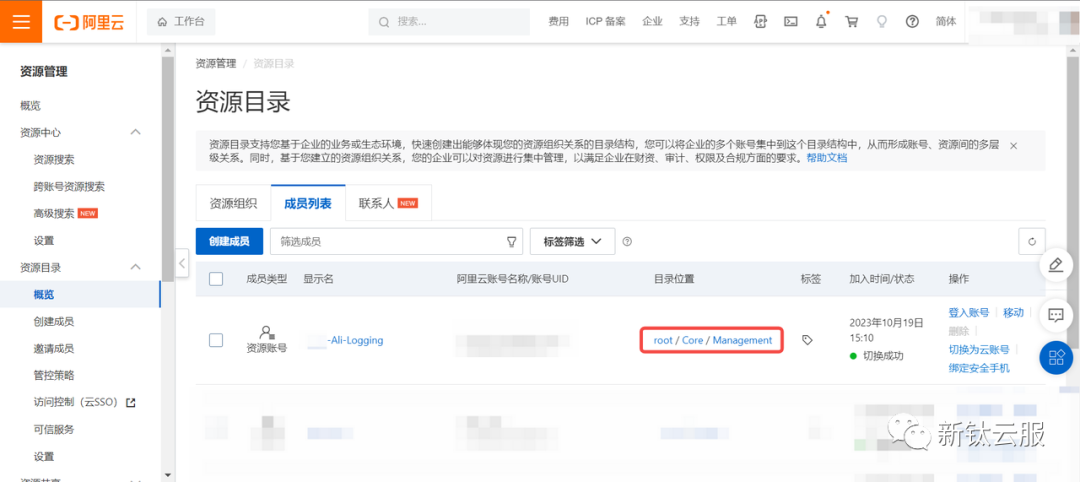Viewport: 1080px width, 482px height.
Task: Check the Ali-Logging row checkbox
Action: point(216,340)
